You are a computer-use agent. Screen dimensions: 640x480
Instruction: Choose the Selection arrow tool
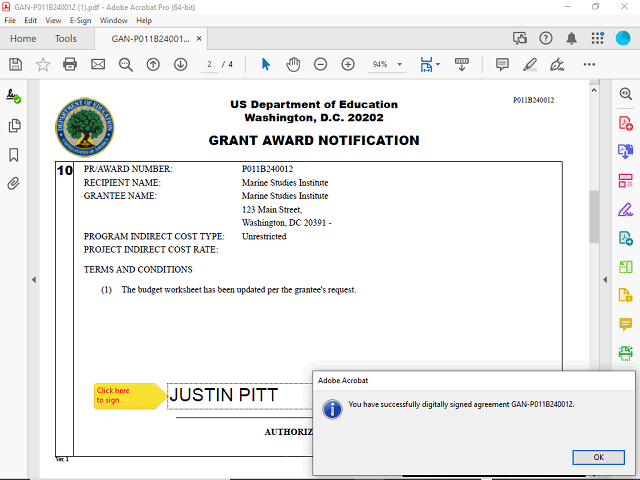coord(266,64)
